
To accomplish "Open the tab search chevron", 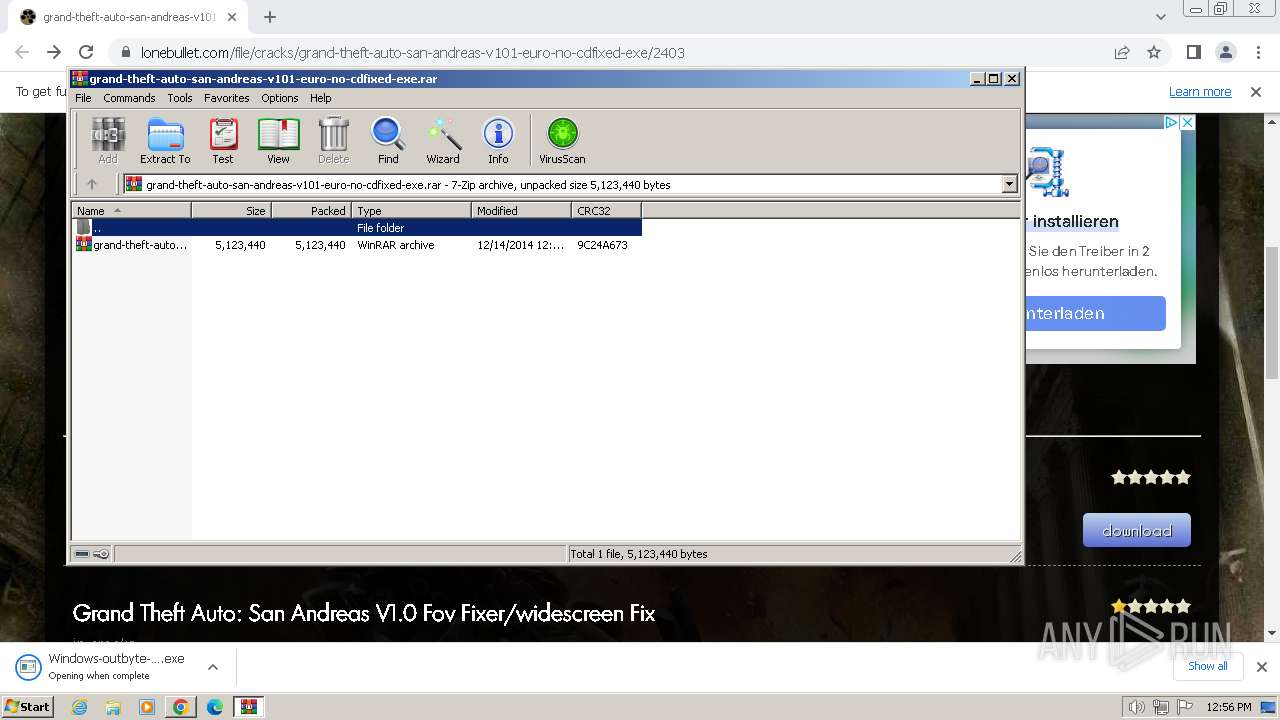I will (x=1161, y=17).
